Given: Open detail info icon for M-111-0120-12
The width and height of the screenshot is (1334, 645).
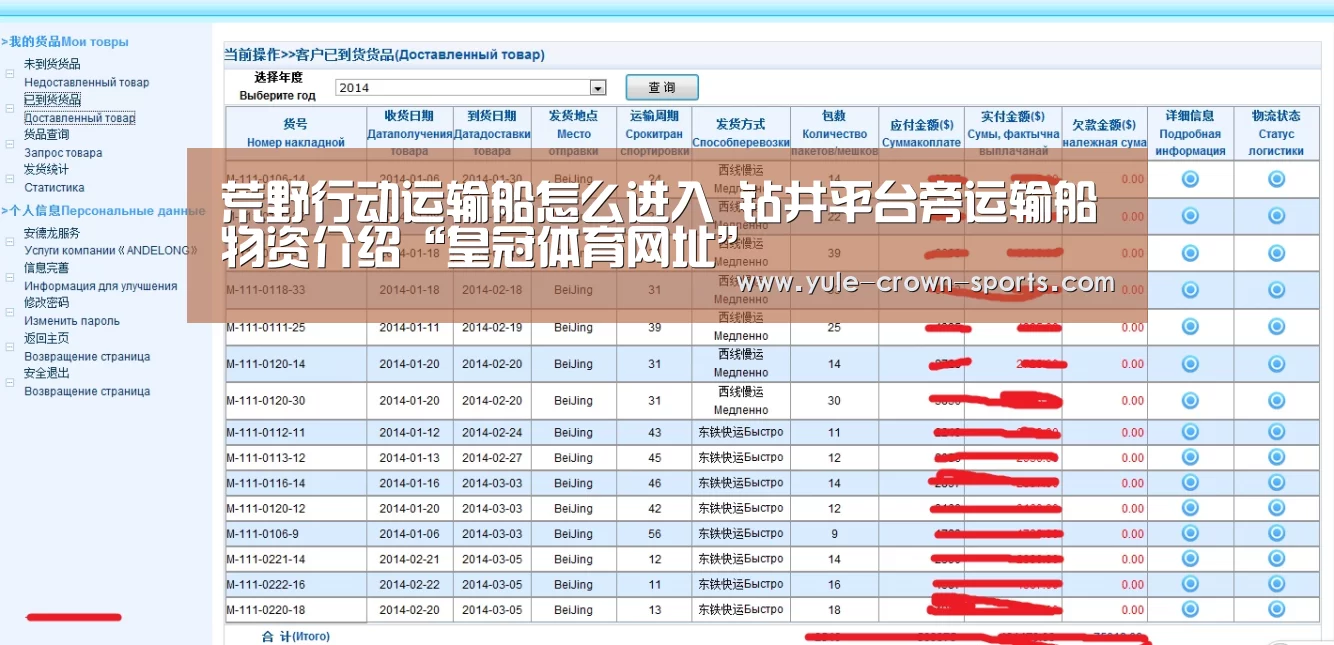Looking at the screenshot, I should (1190, 509).
